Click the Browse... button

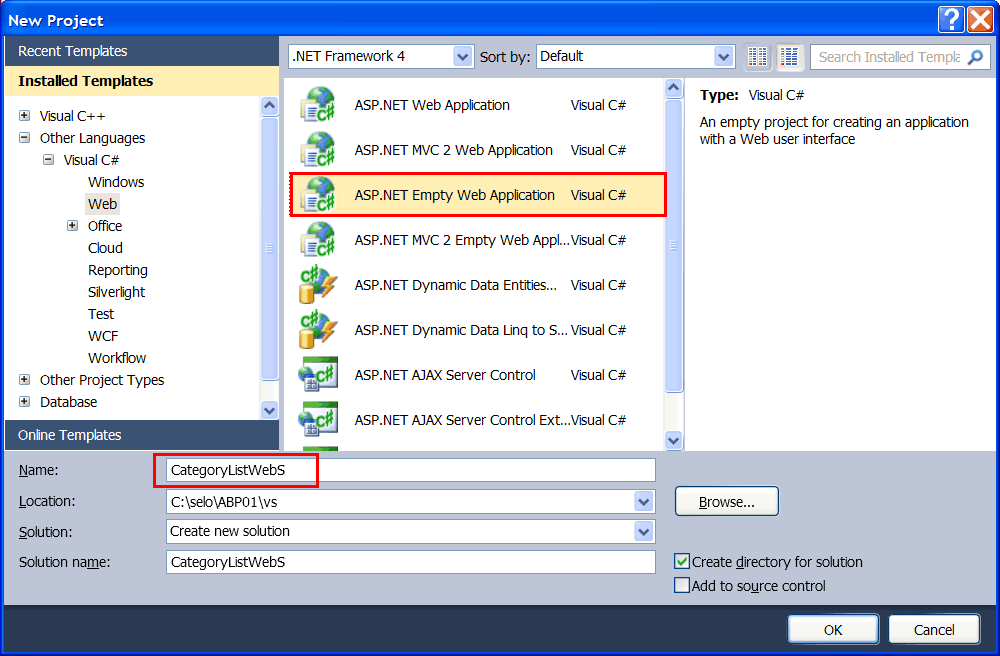tap(726, 502)
